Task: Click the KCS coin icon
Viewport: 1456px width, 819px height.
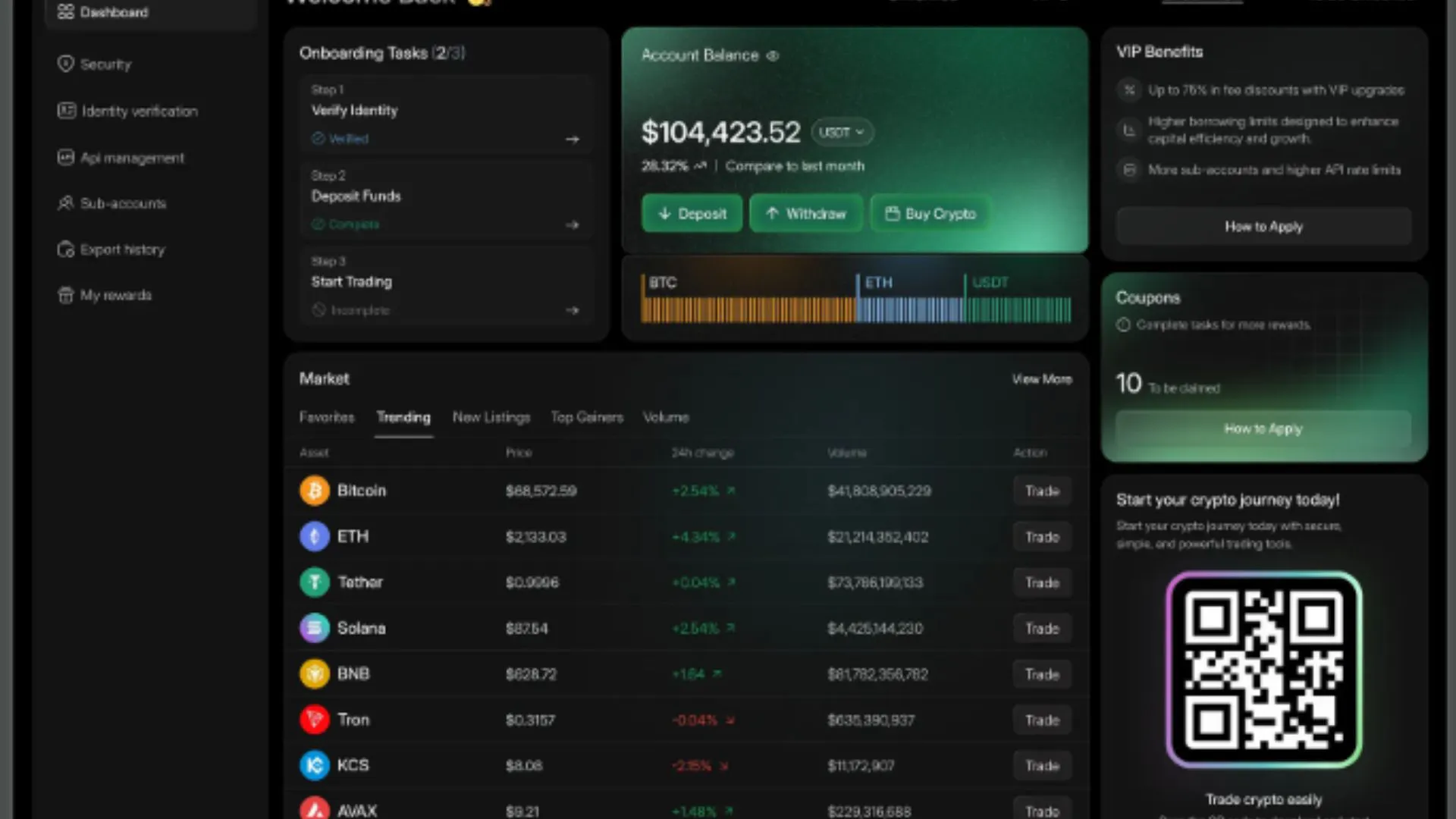Action: pyautogui.click(x=314, y=765)
